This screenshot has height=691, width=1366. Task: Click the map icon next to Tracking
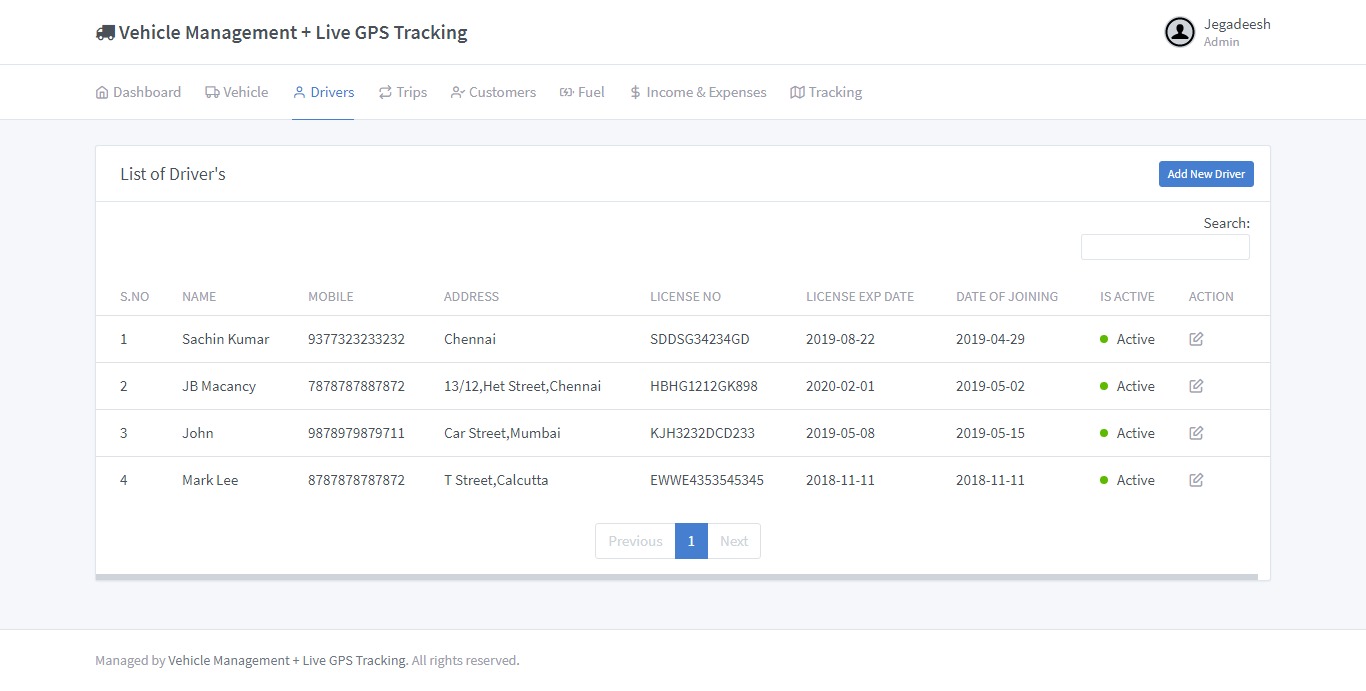pos(796,91)
